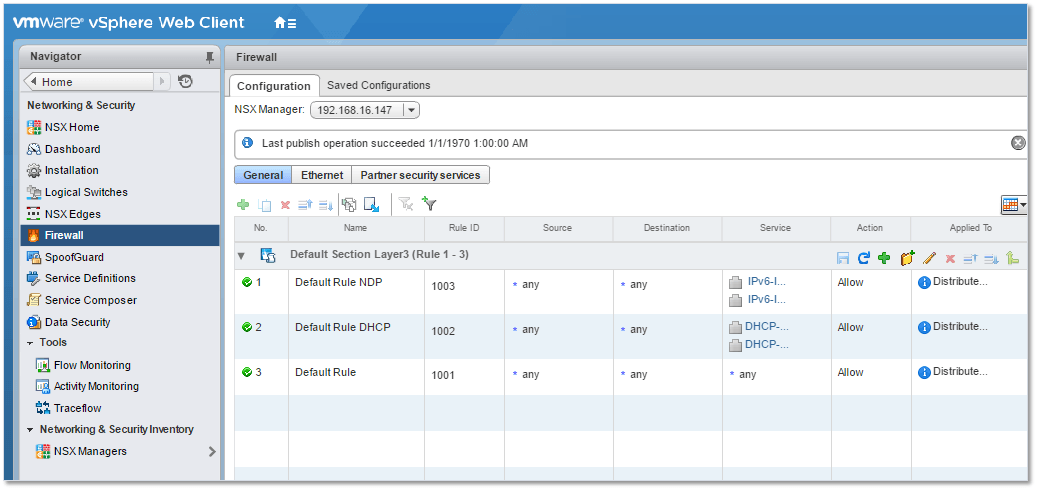Screen dimensions: 1037x490
Task: Open Flow Monitoring
Action: 83,365
